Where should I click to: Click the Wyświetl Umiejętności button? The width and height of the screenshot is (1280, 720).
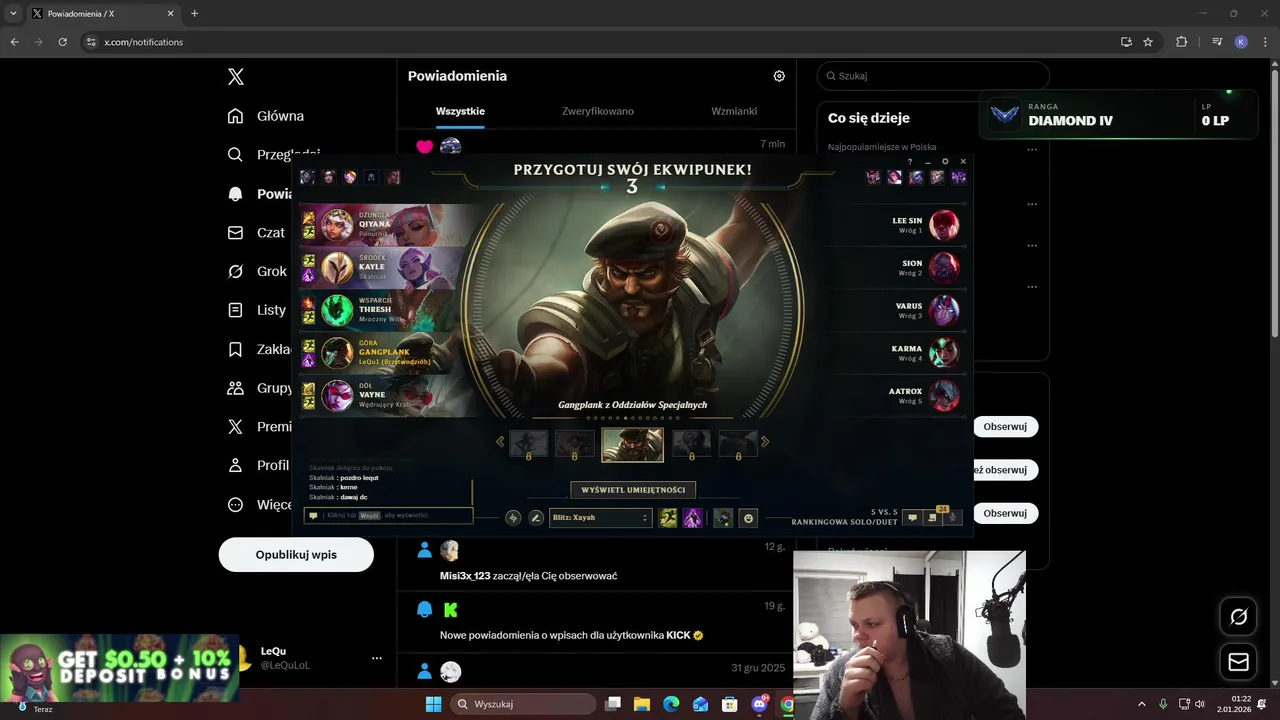pyautogui.click(x=633, y=490)
